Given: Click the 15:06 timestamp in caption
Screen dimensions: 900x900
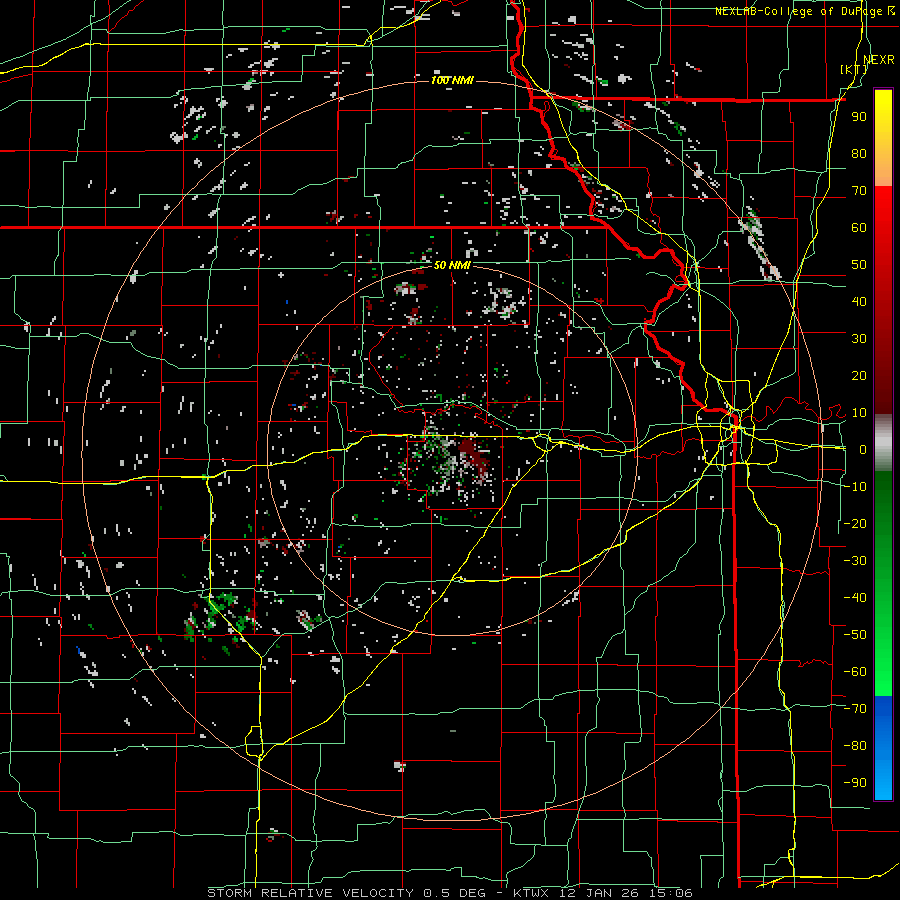Looking at the screenshot, I should click(x=670, y=893).
